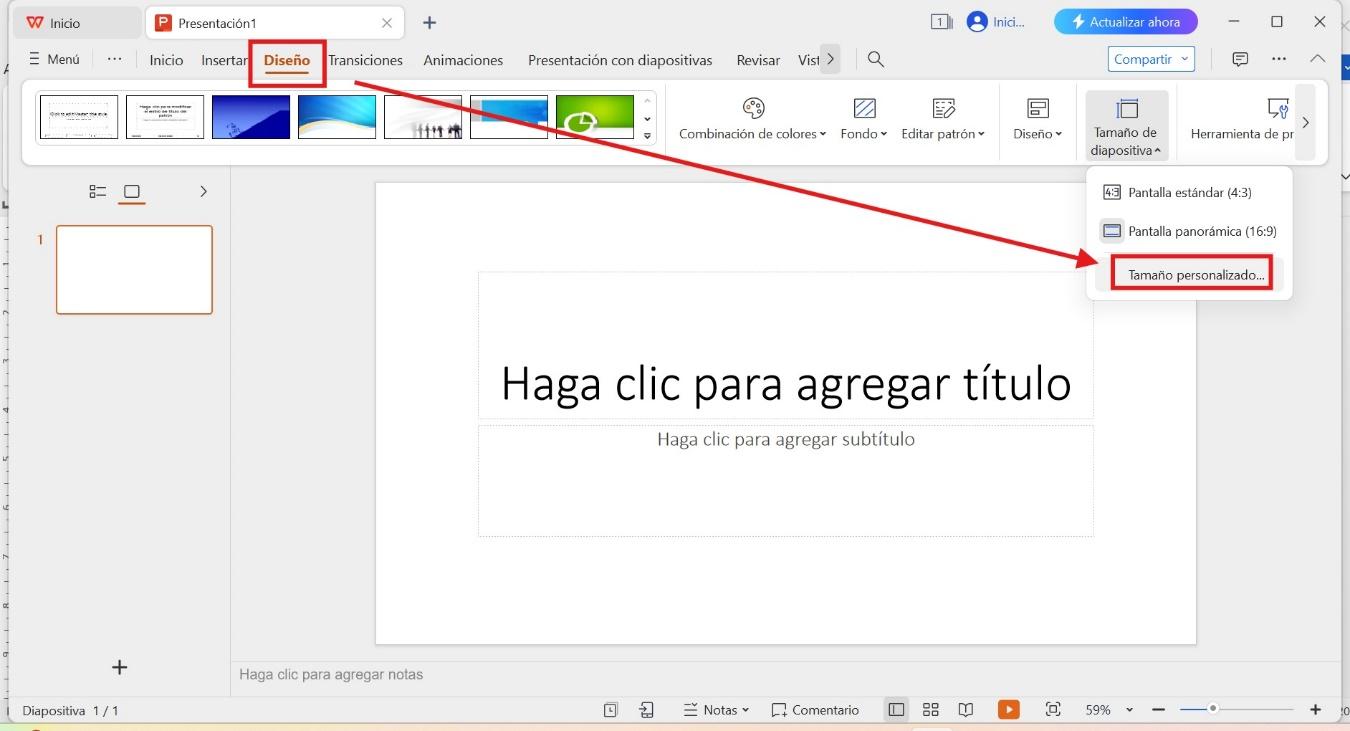Open the Revisar ribbon tab

click(757, 60)
